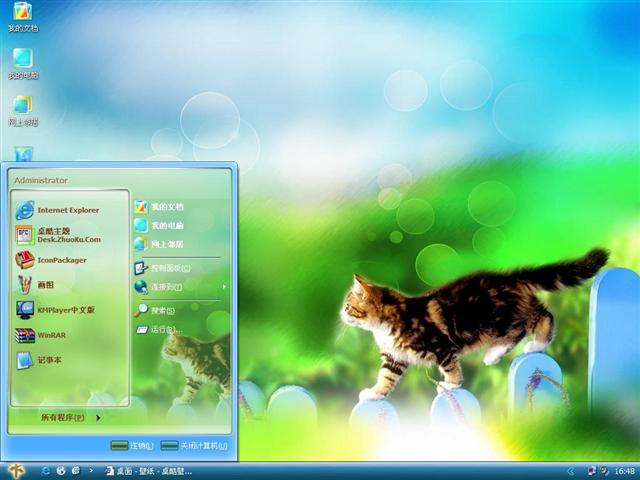
Task: Launch 画图 paint program in Start menu
Action: pos(35,285)
